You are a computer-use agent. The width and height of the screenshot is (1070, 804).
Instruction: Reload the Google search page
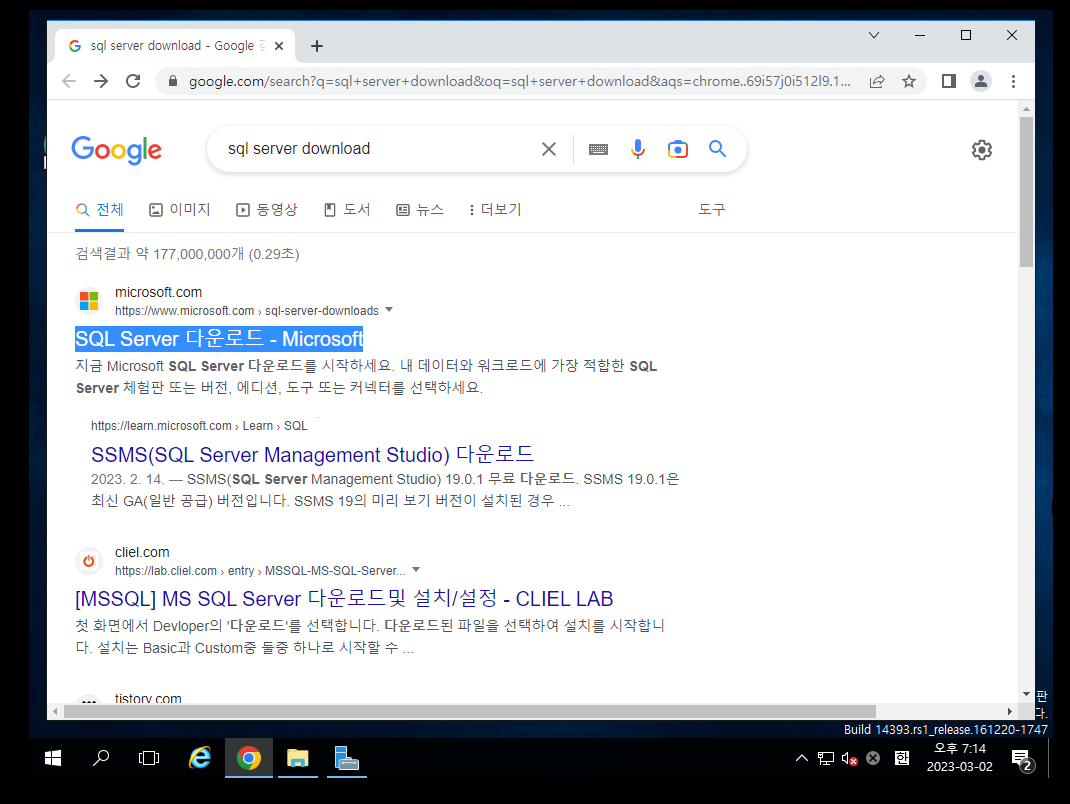pos(133,81)
